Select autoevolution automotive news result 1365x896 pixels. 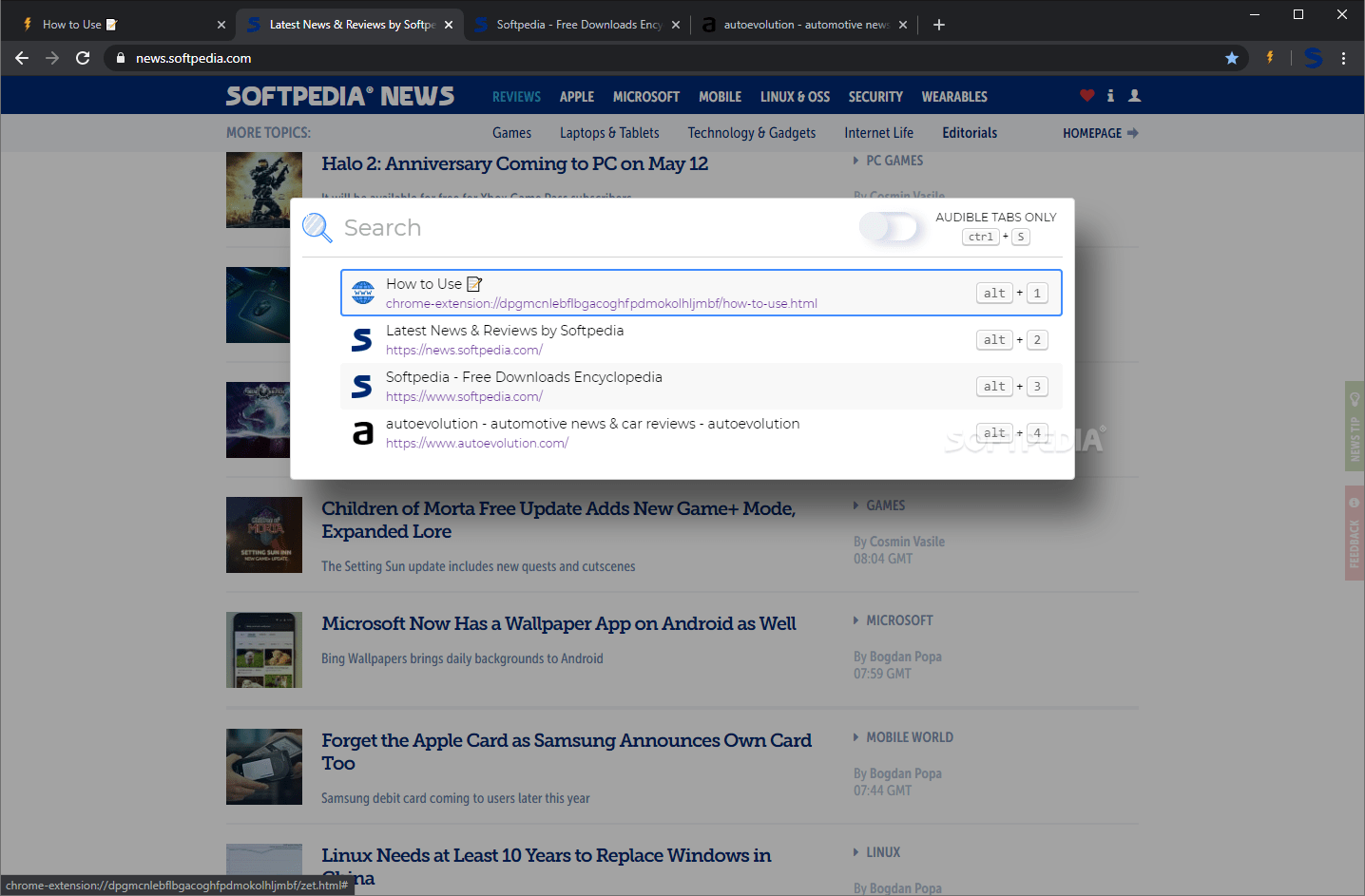pos(702,432)
